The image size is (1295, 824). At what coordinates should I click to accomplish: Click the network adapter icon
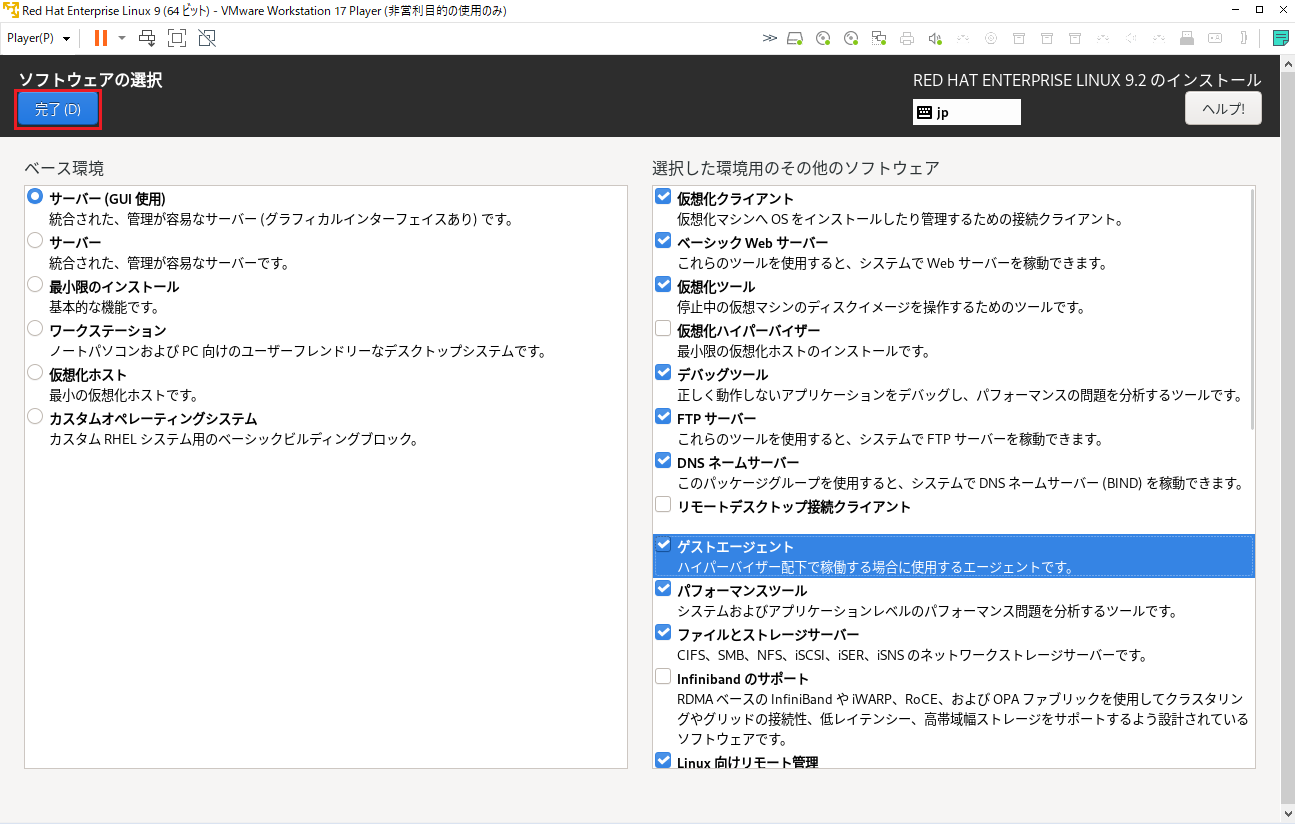tap(880, 38)
